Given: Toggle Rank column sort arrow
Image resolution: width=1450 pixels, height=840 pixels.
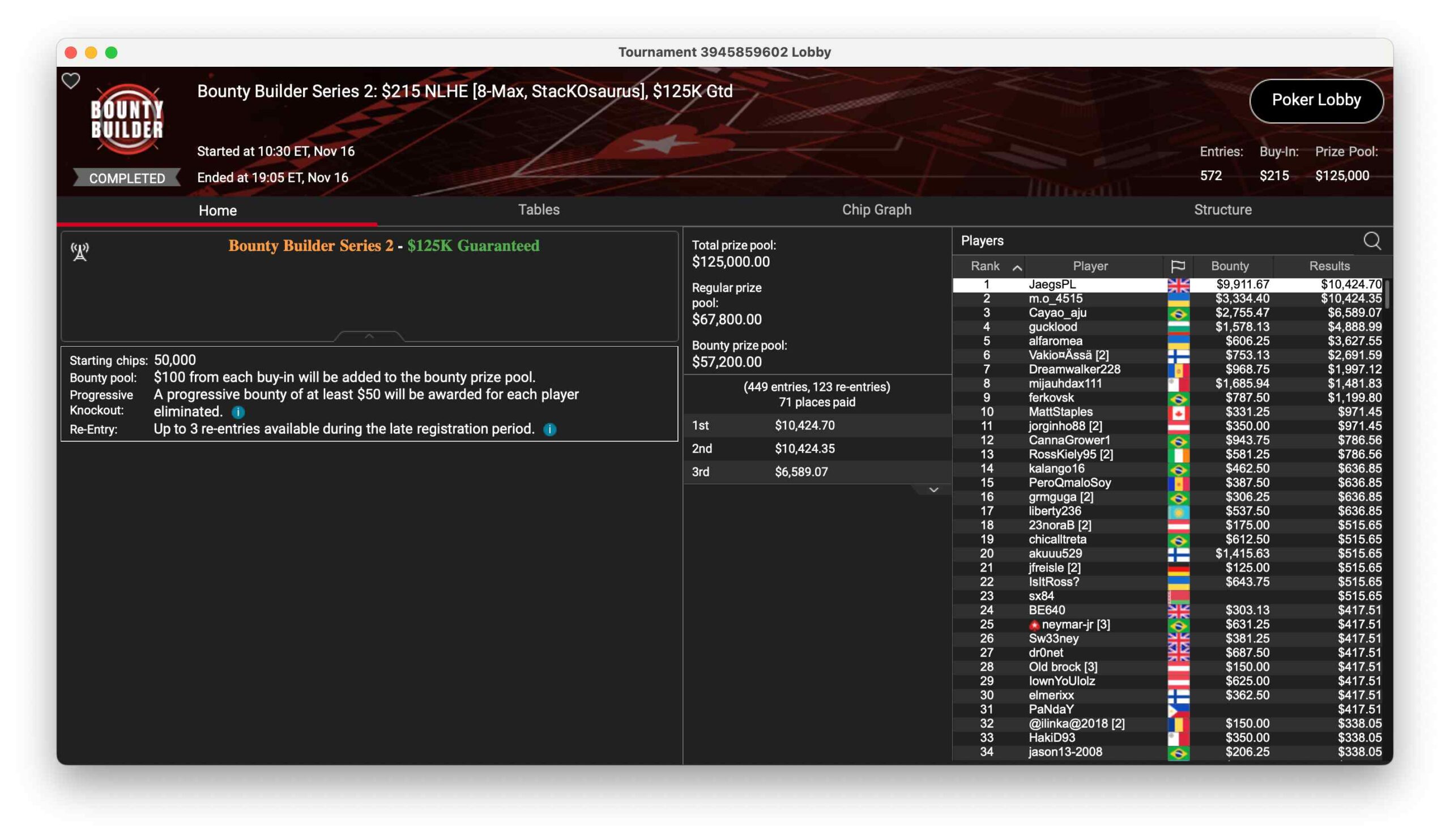Looking at the screenshot, I should click(1017, 267).
